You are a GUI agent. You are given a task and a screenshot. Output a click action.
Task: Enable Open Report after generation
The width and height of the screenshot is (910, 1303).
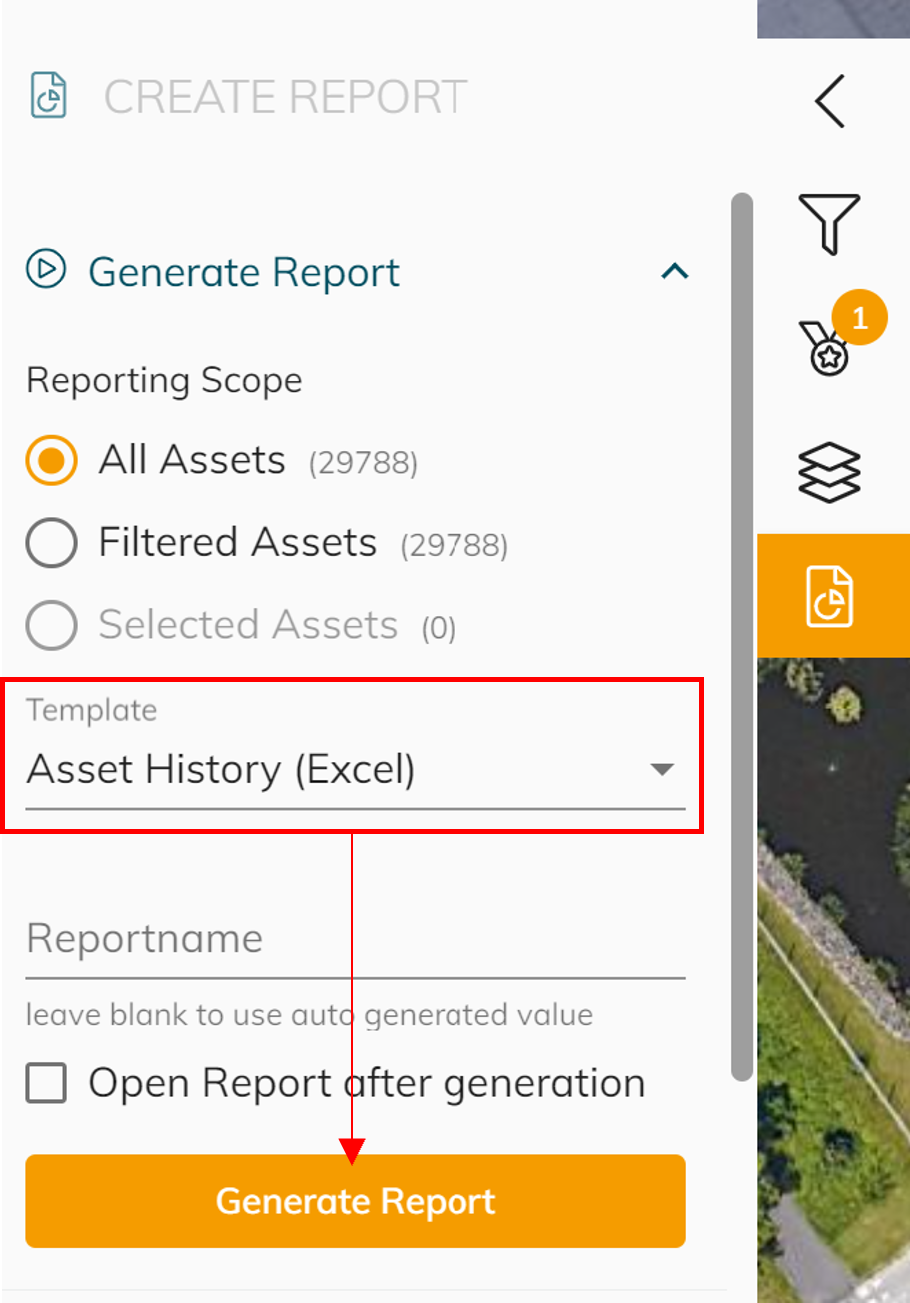tap(45, 1082)
